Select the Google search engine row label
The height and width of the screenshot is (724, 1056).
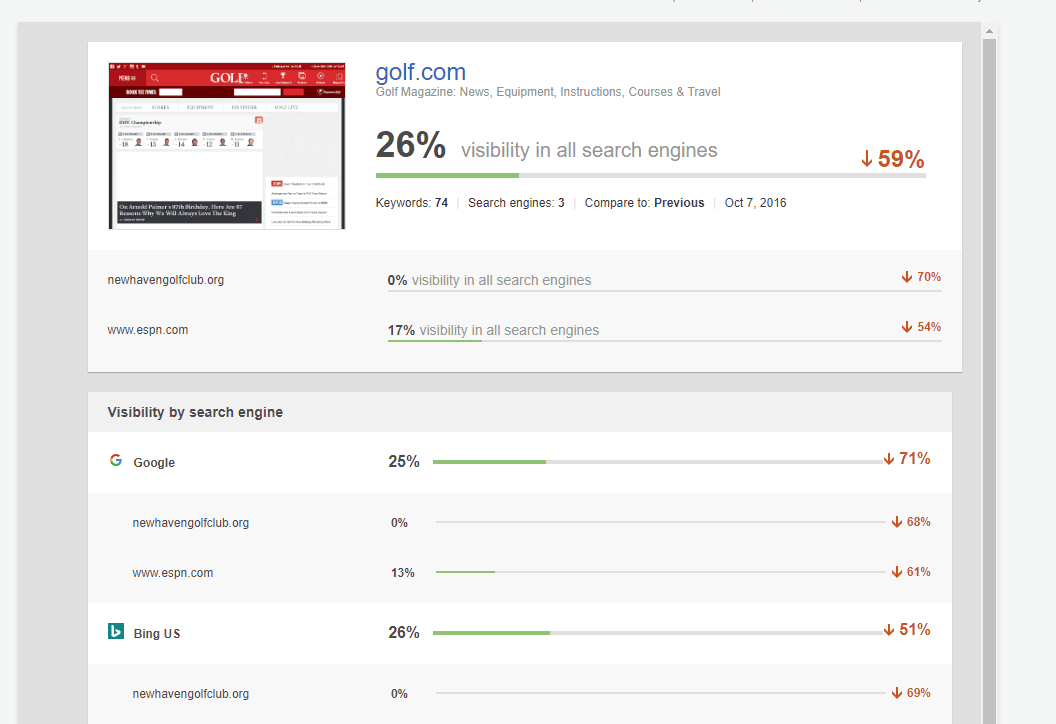point(154,463)
